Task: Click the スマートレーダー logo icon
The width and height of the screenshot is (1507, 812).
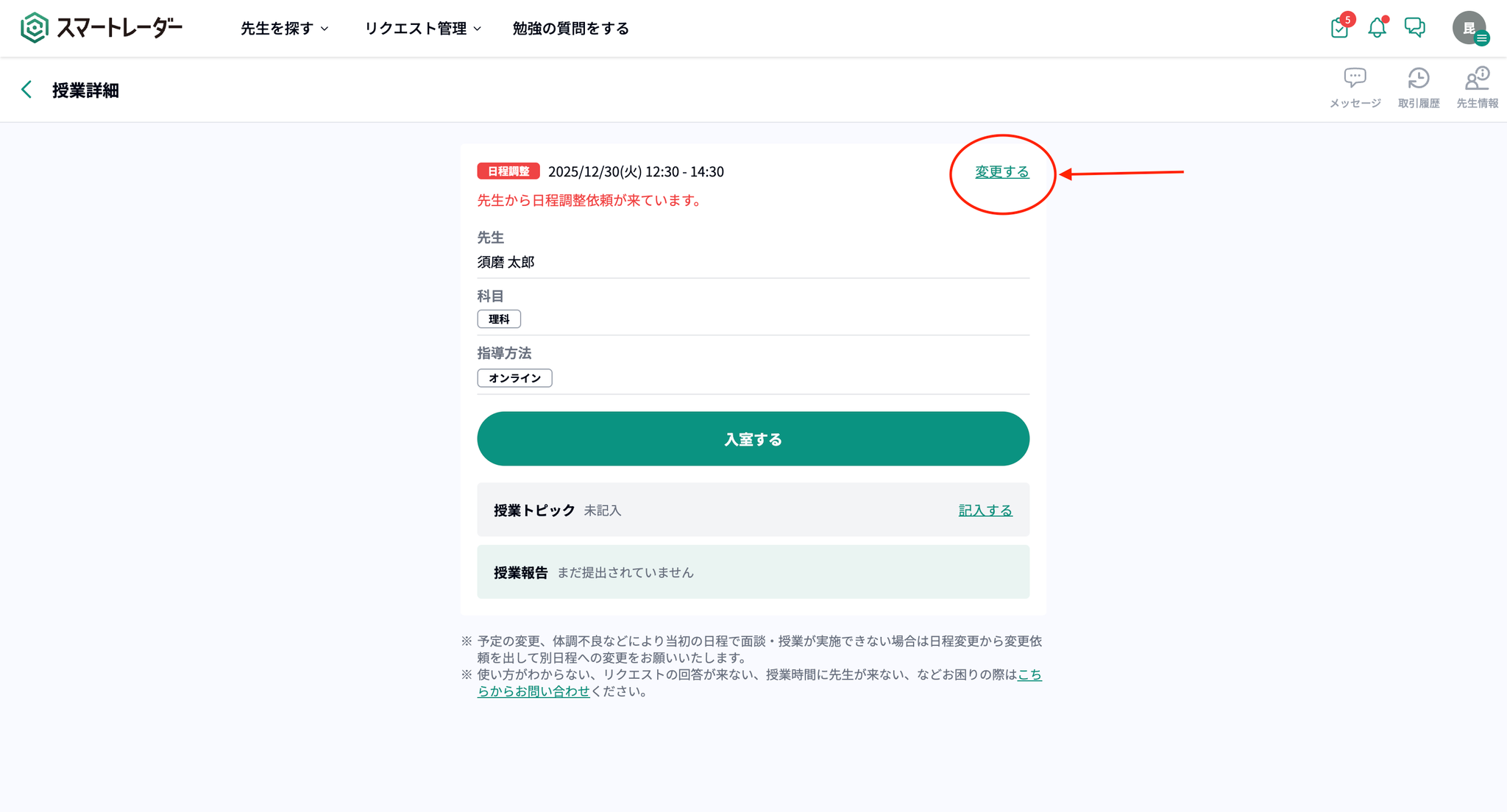Action: (x=34, y=28)
